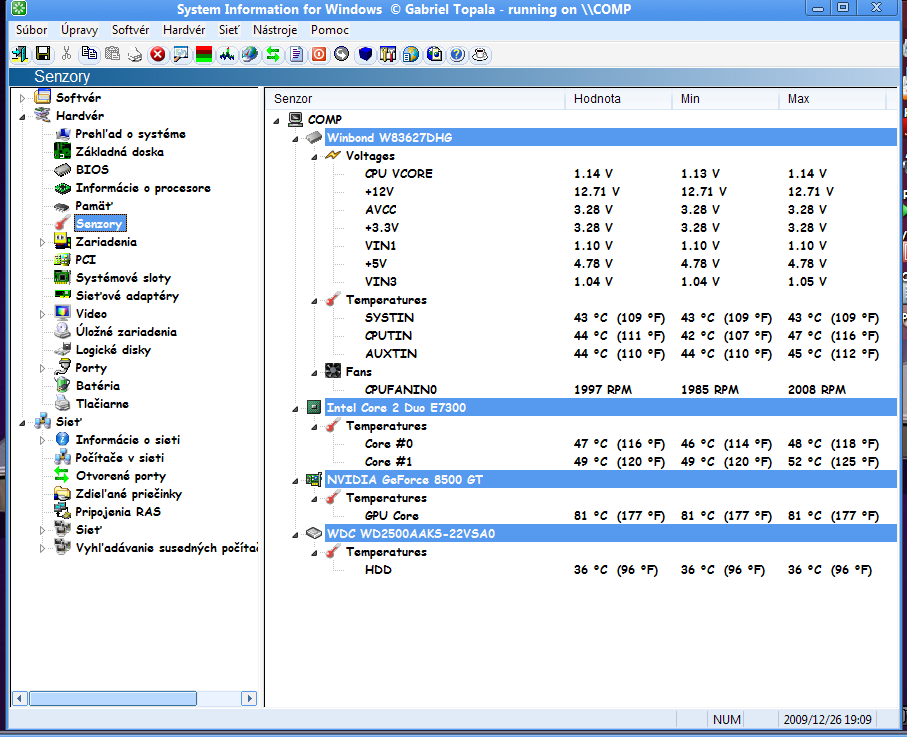This screenshot has width=907, height=737.
Task: Click the floppy disk save icon in toolbar
Action: coord(43,54)
